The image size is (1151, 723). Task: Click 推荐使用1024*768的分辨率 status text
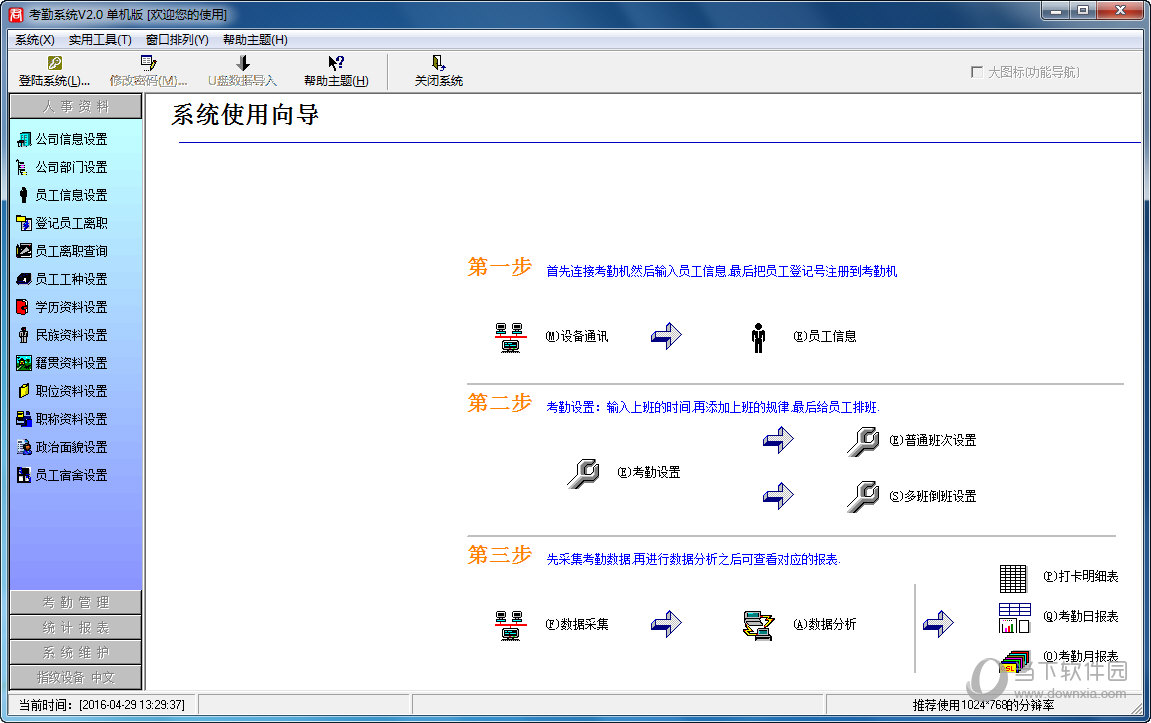[x=983, y=705]
